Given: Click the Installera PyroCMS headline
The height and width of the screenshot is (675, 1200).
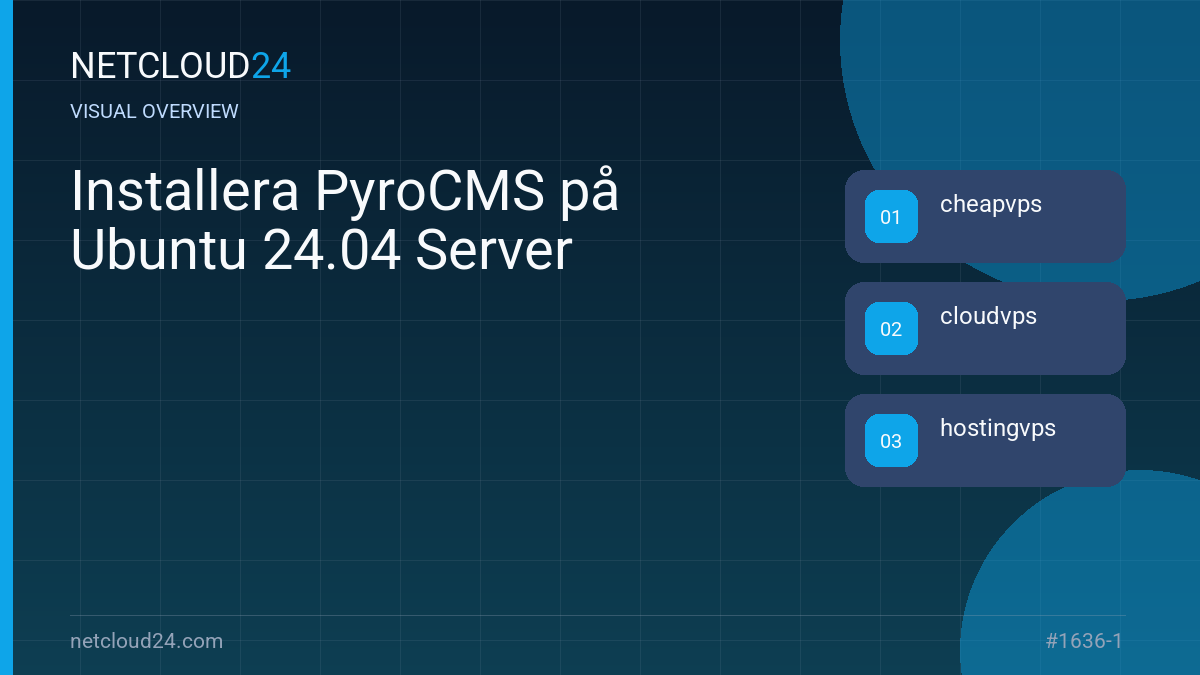Looking at the screenshot, I should (x=345, y=222).
